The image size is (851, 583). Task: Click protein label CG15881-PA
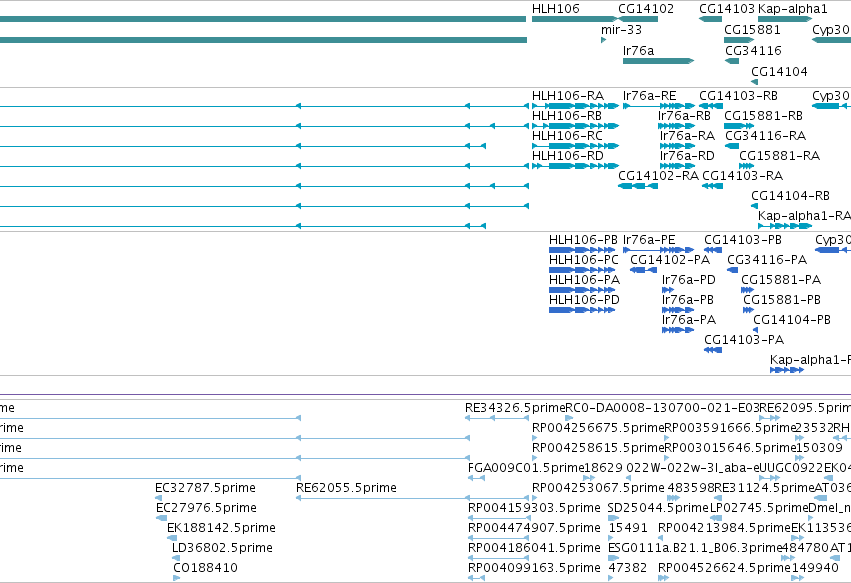tap(781, 280)
